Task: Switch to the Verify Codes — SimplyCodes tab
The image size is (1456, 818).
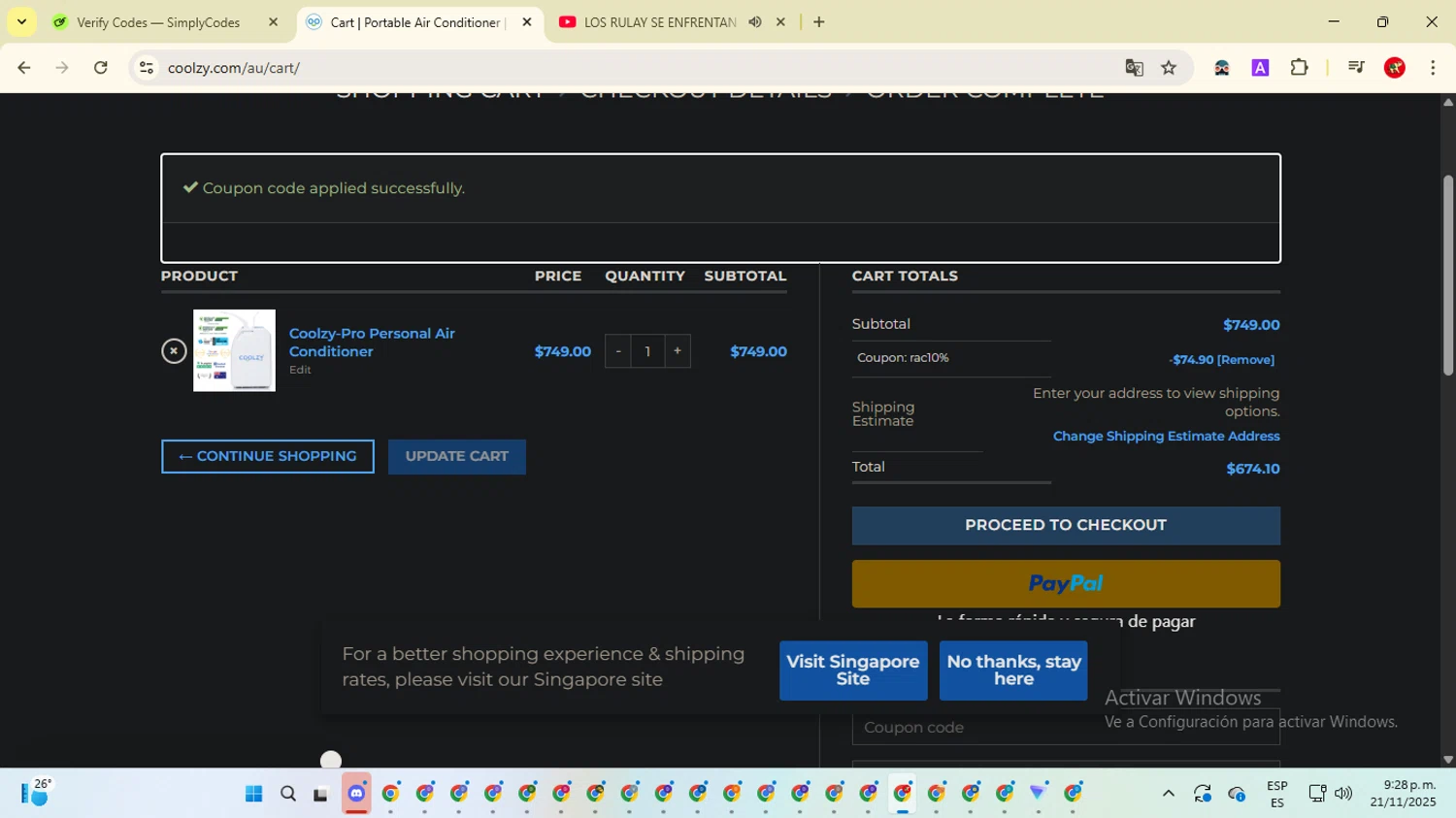Action: pos(158,22)
